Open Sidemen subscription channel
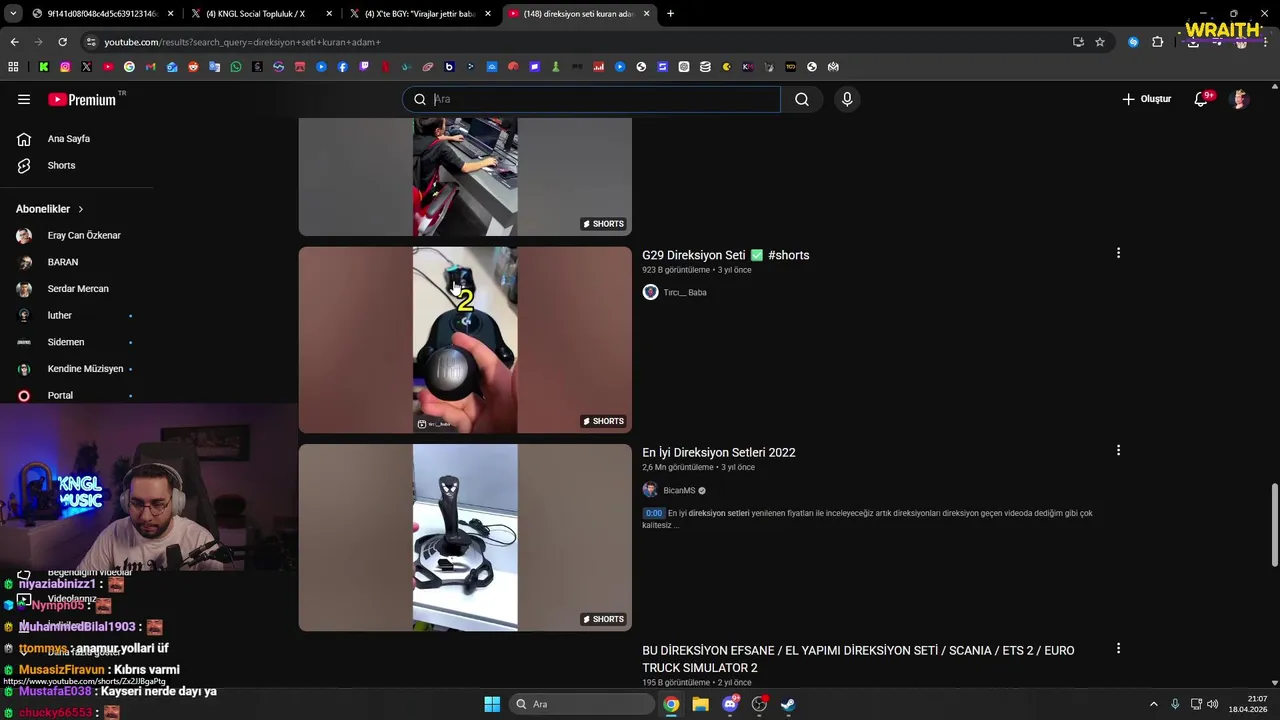 coord(66,342)
